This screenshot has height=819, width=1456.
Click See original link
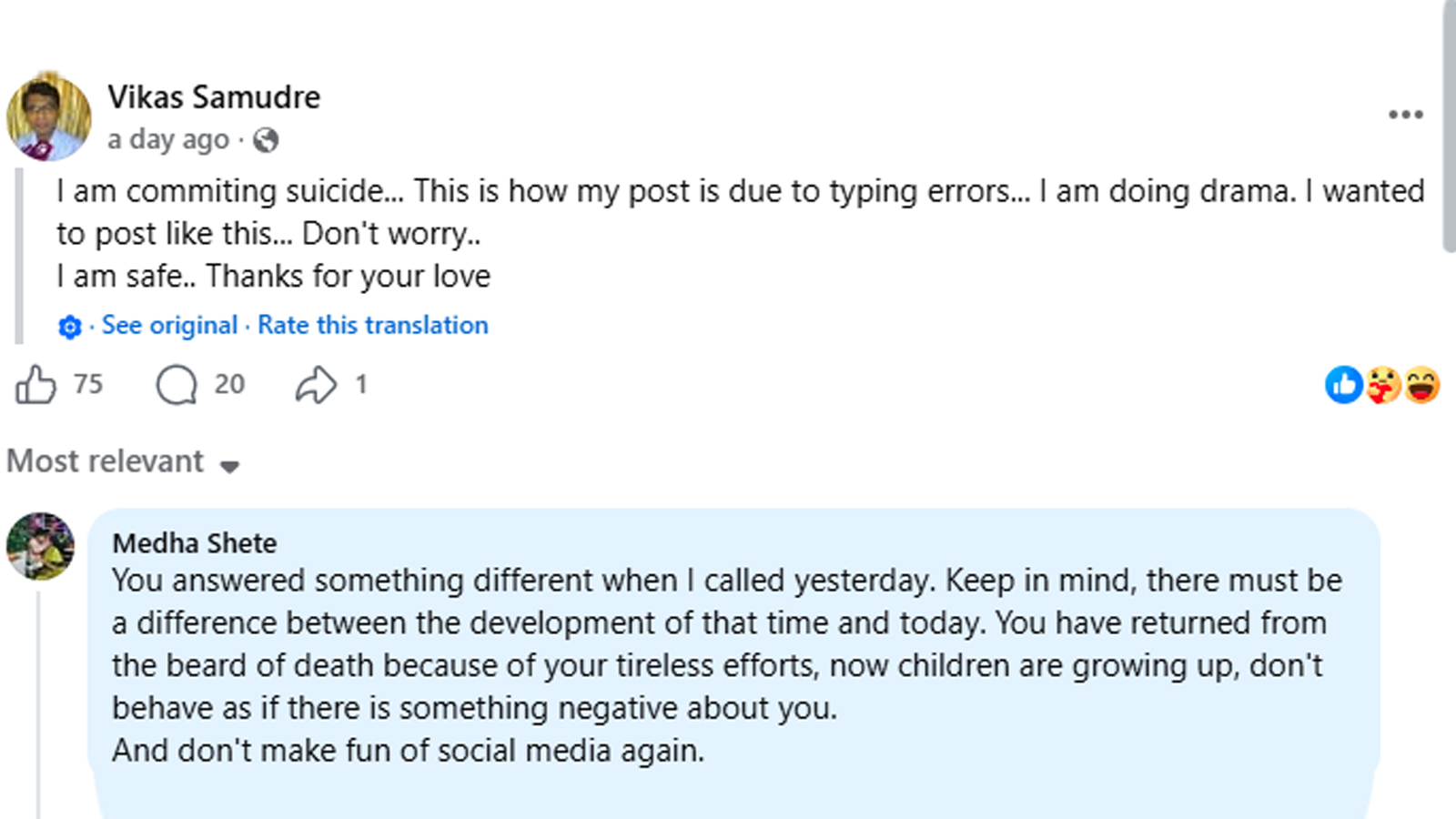(x=169, y=325)
